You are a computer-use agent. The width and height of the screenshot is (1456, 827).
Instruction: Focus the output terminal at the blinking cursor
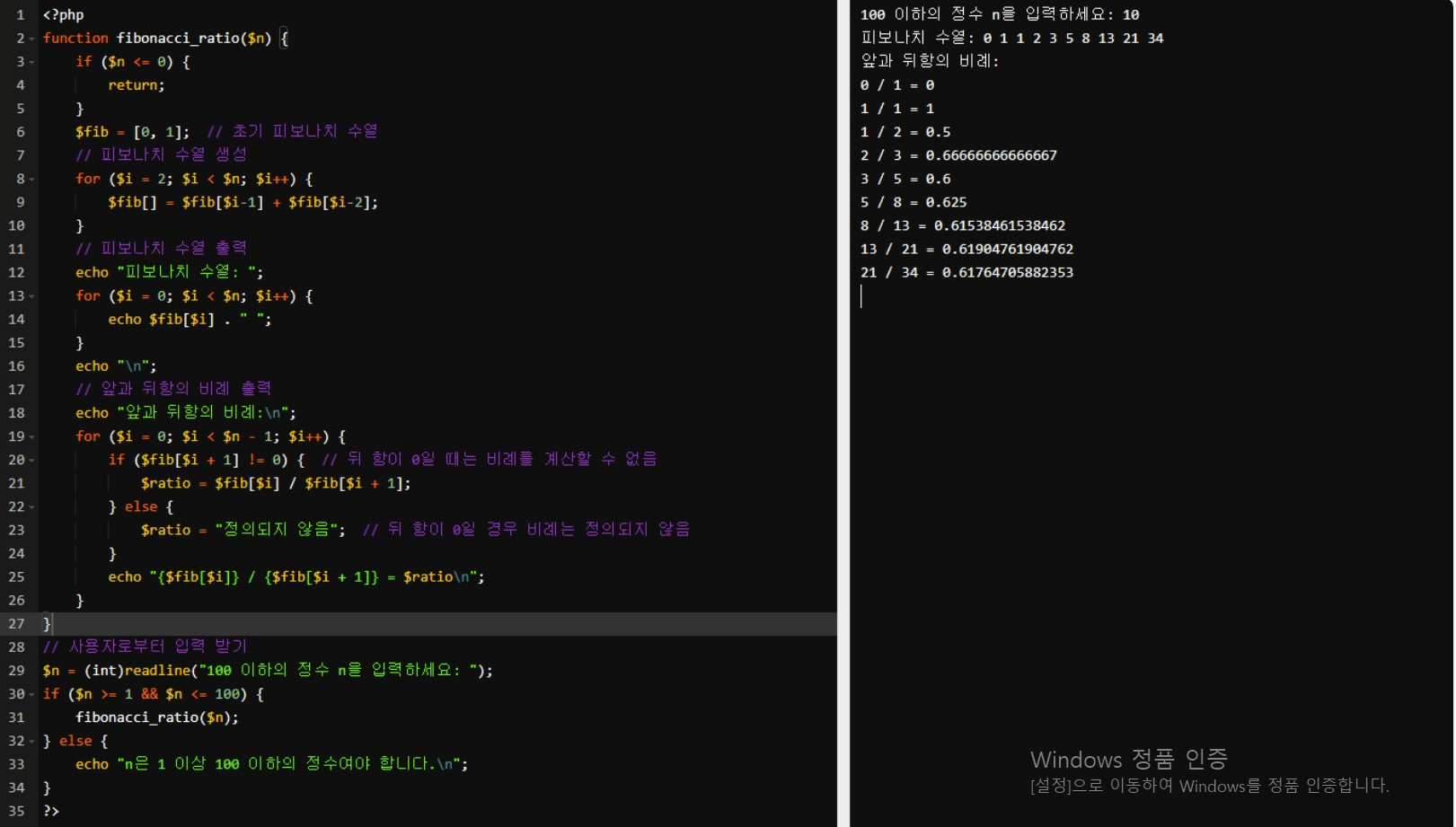click(862, 296)
